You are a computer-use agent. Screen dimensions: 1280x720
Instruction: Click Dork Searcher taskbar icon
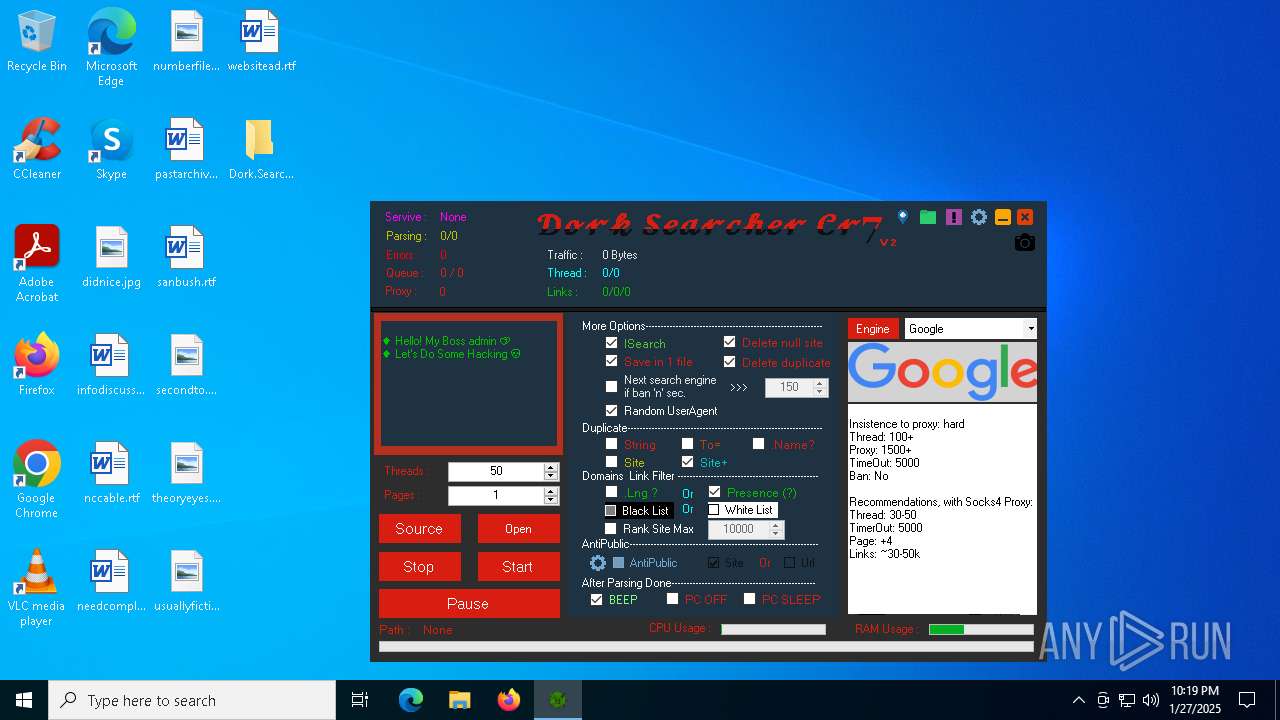558,700
